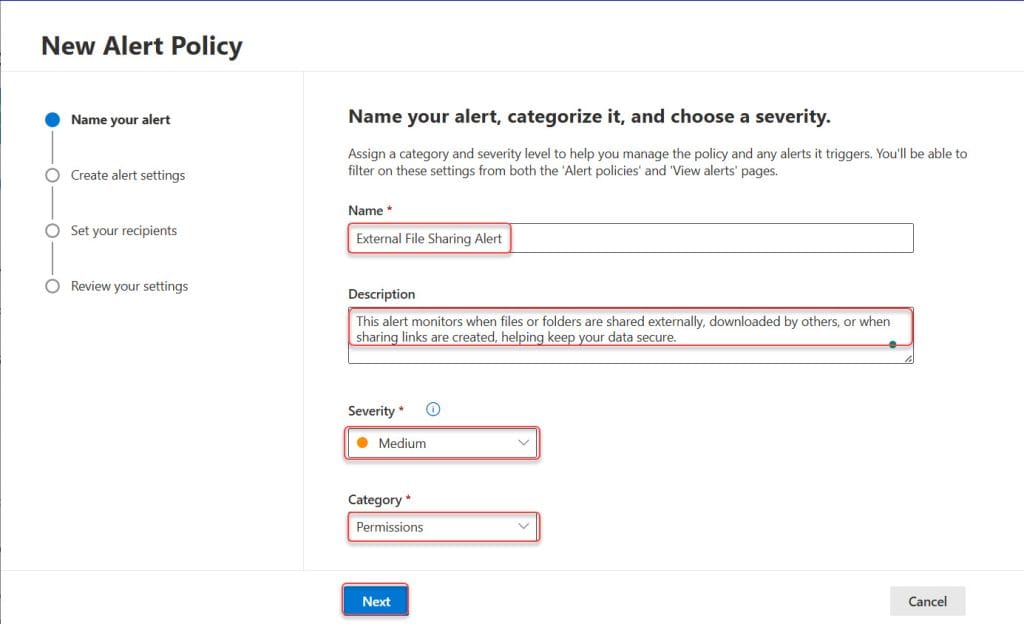Image resolution: width=1024 pixels, height=624 pixels.
Task: Click the New Alert Policy page heading
Action: pyautogui.click(x=141, y=45)
